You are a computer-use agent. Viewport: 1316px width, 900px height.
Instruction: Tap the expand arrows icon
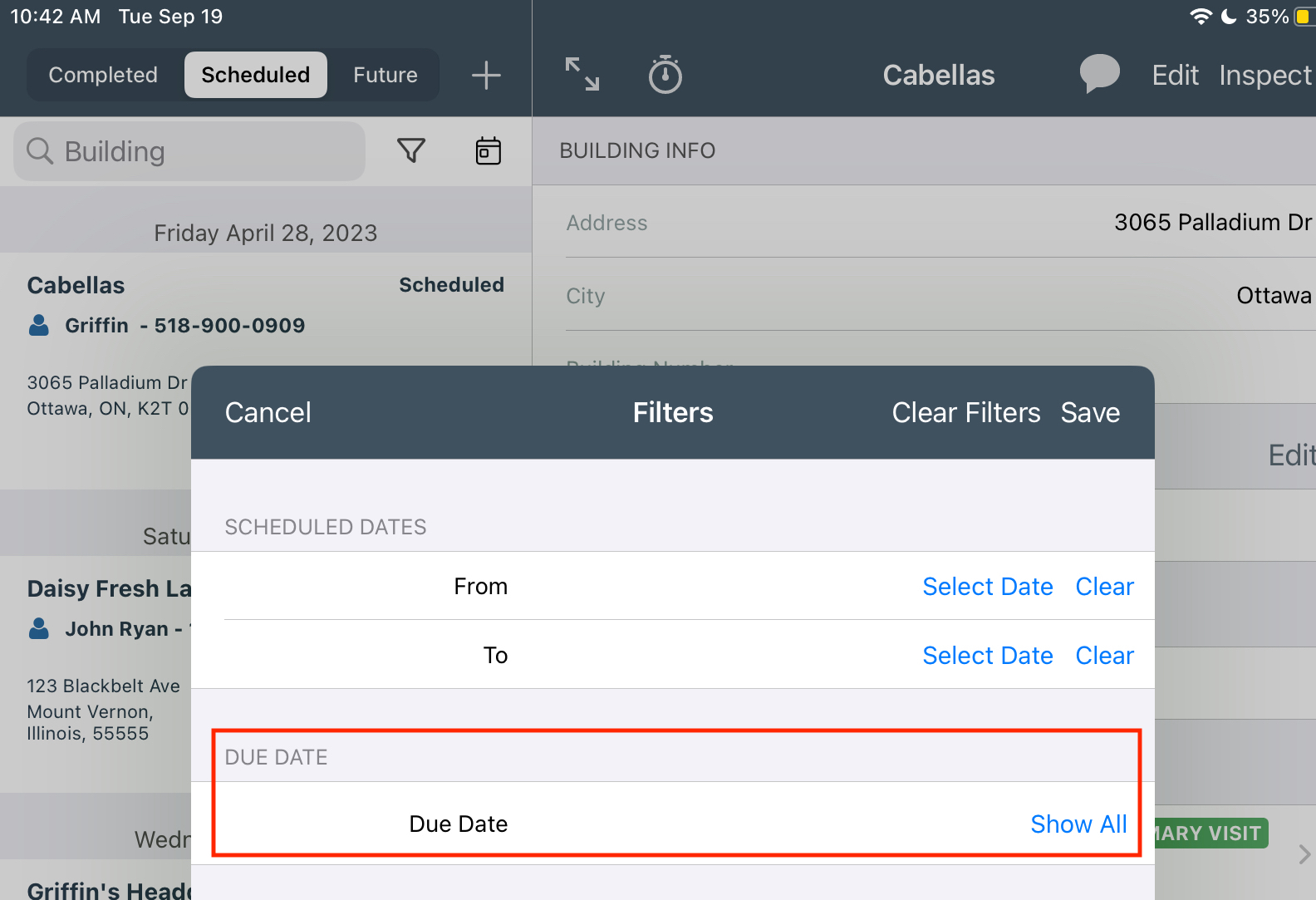tap(582, 75)
